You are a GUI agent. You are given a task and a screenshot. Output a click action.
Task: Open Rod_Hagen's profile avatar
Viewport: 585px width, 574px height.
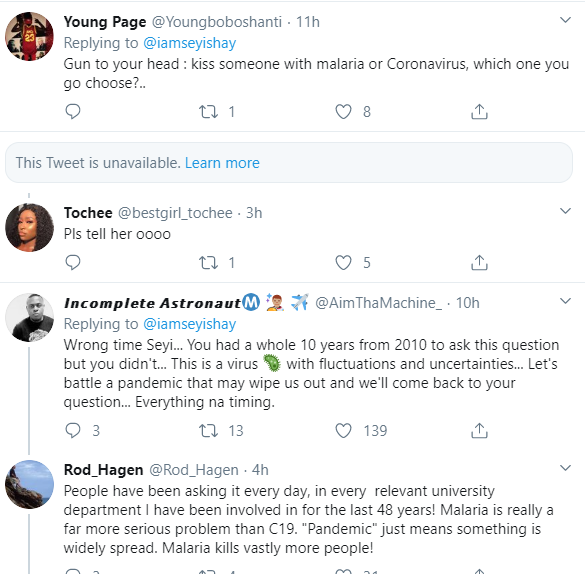(29, 484)
